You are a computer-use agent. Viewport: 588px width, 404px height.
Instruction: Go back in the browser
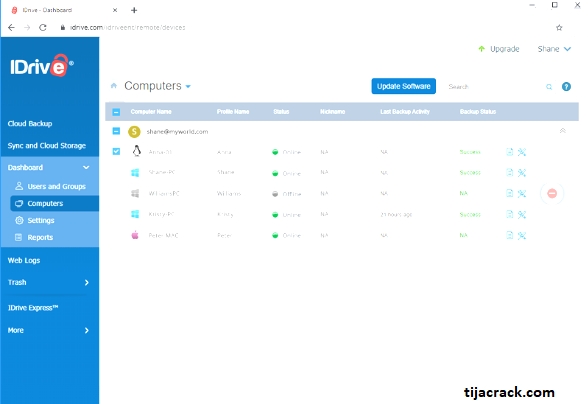click(11, 27)
